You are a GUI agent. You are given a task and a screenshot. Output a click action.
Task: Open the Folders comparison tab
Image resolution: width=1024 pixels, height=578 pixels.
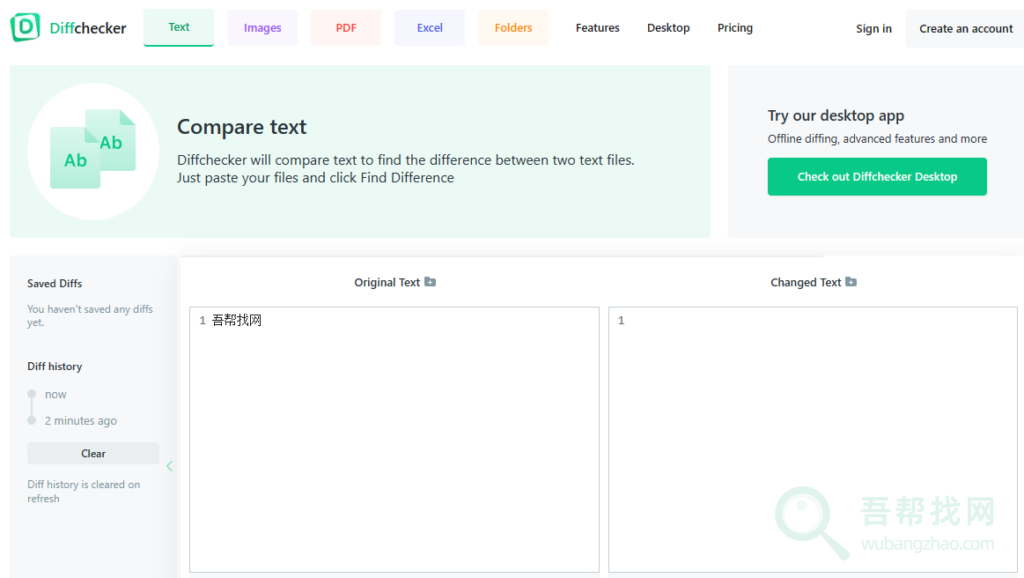point(513,28)
